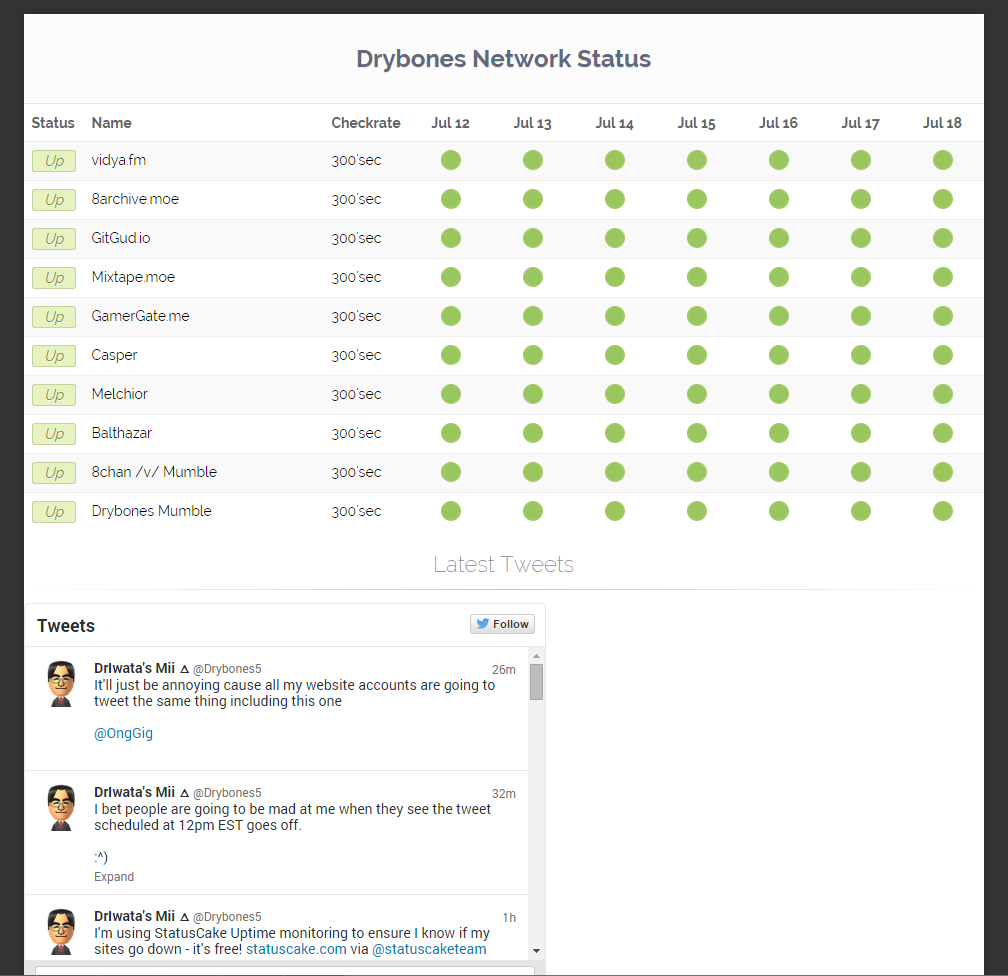
Task: Select the Casper service name
Action: coord(114,355)
